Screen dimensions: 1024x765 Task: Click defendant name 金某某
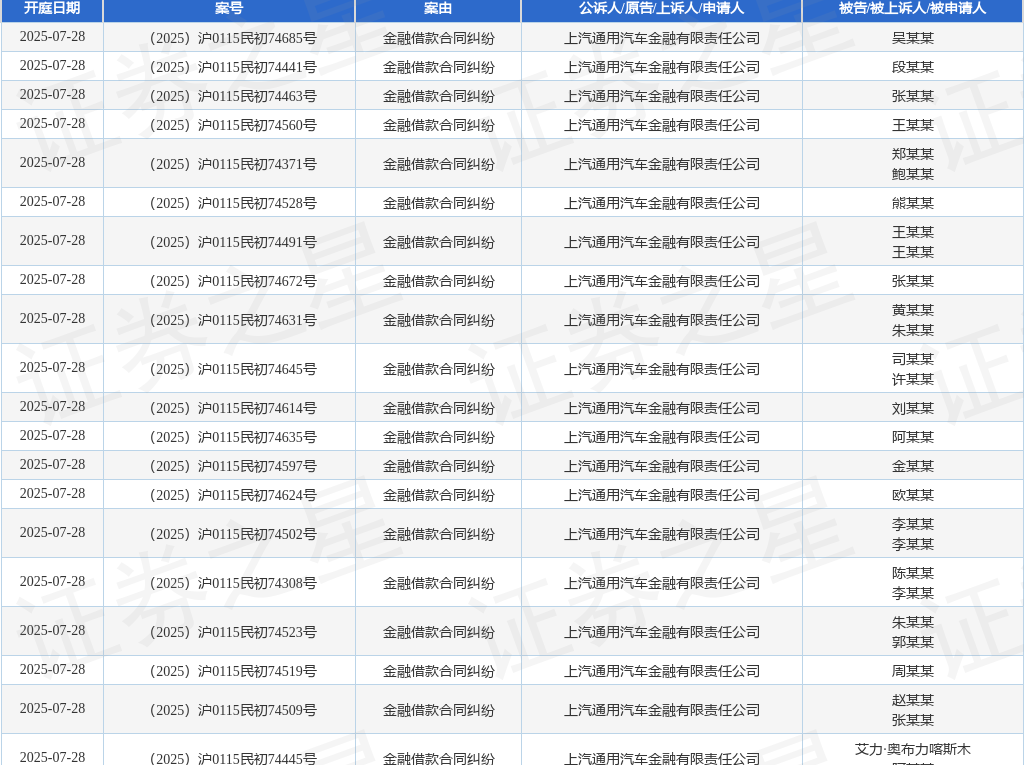tap(913, 466)
